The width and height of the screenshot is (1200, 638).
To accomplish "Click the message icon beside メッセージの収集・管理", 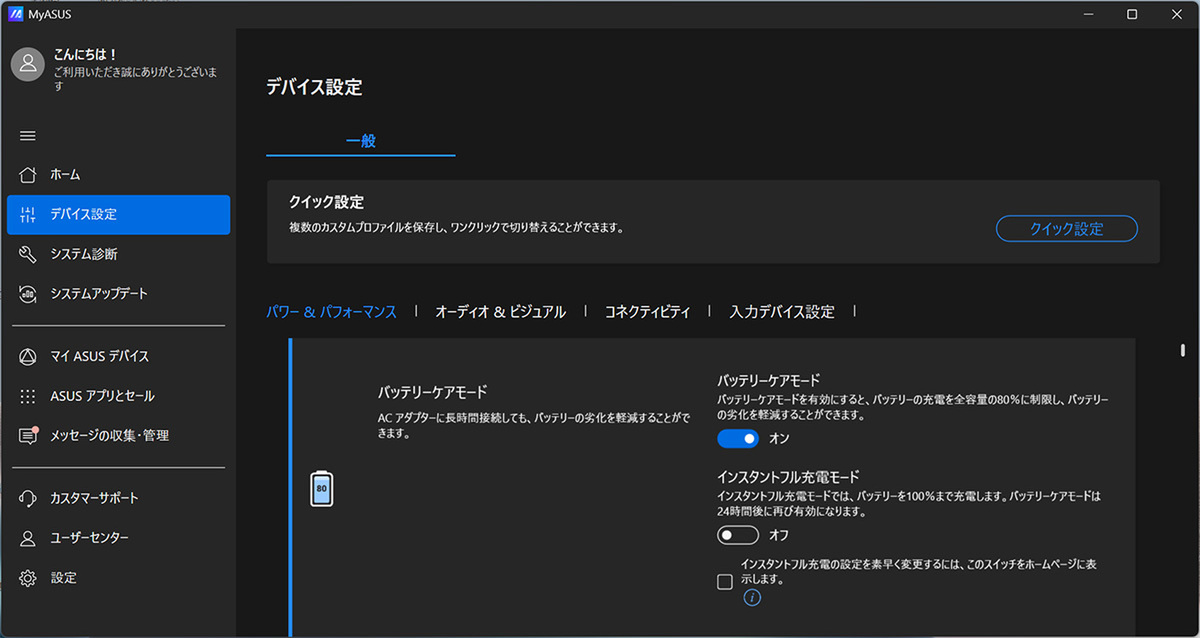I will coord(28,436).
